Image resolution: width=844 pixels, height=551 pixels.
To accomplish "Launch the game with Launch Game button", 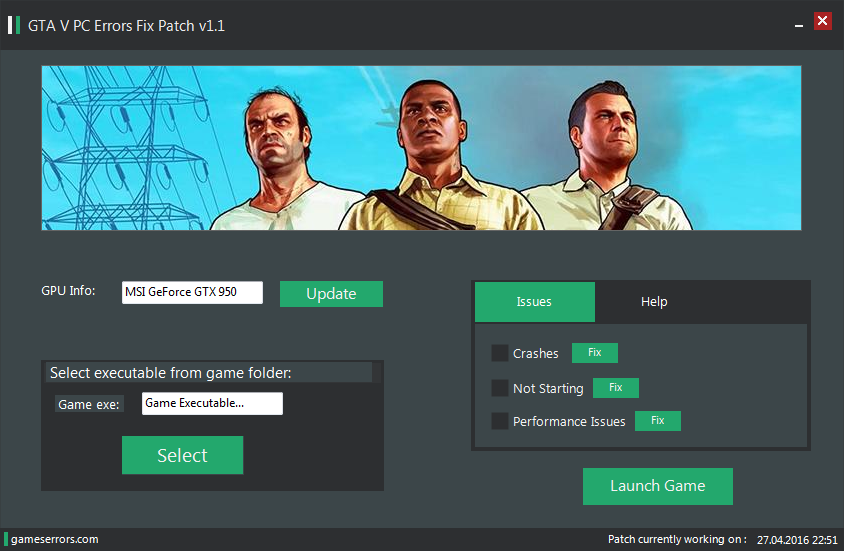I will point(658,486).
